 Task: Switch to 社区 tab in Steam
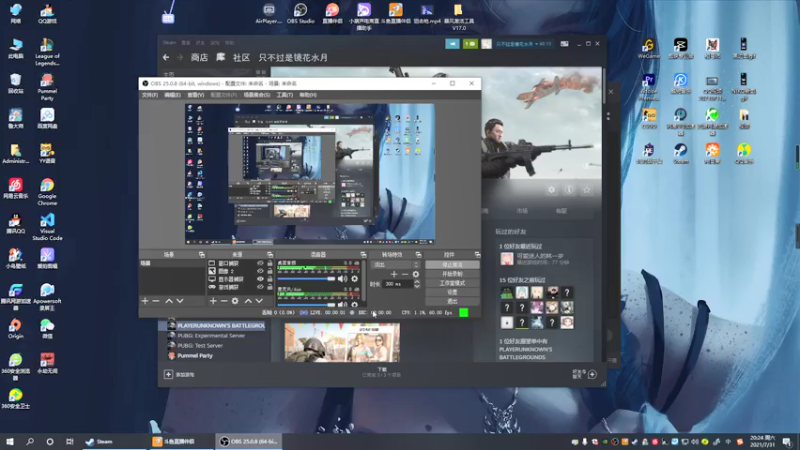[x=241, y=58]
